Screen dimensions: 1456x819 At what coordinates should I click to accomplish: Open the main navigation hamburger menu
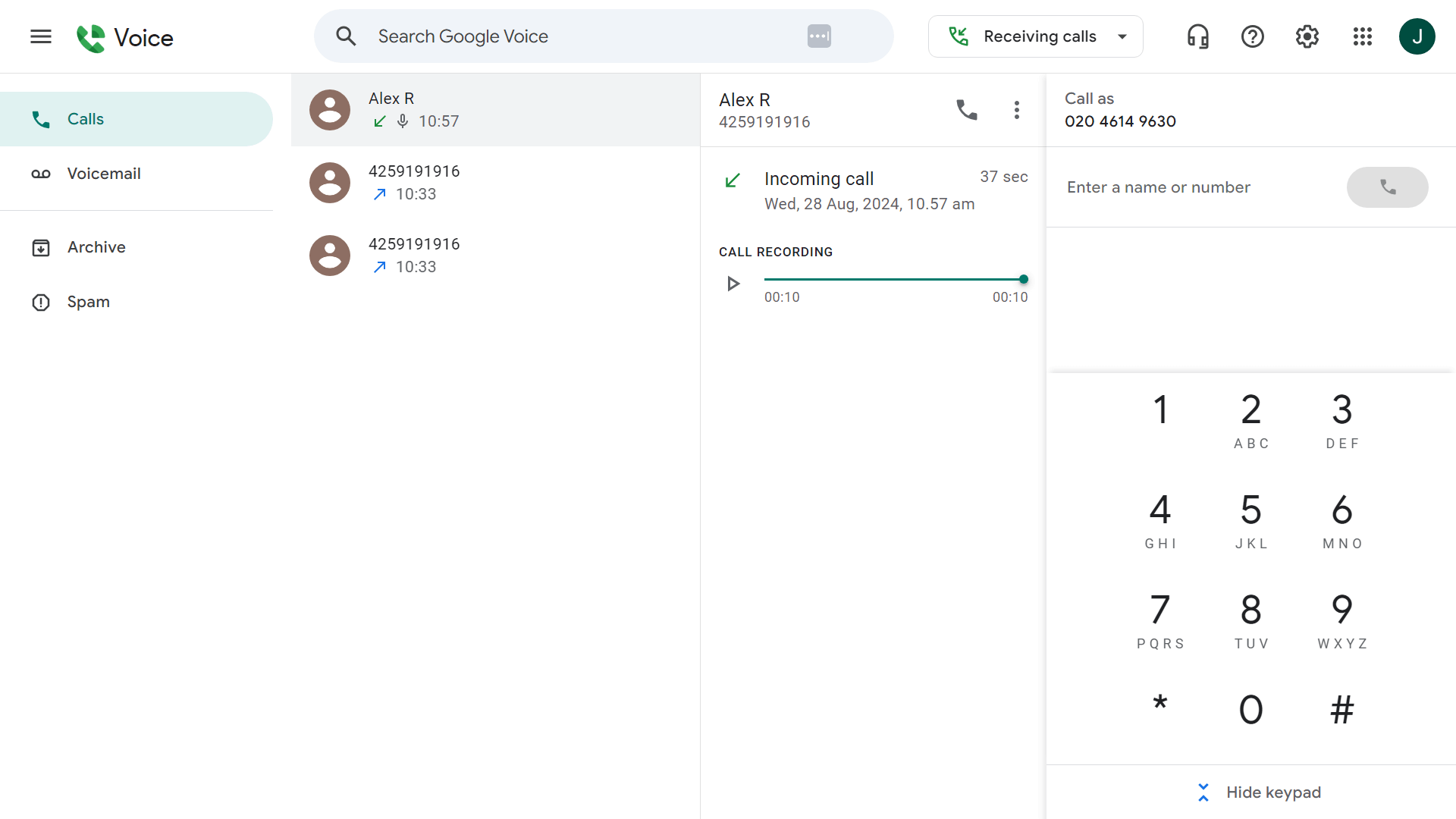tap(41, 36)
